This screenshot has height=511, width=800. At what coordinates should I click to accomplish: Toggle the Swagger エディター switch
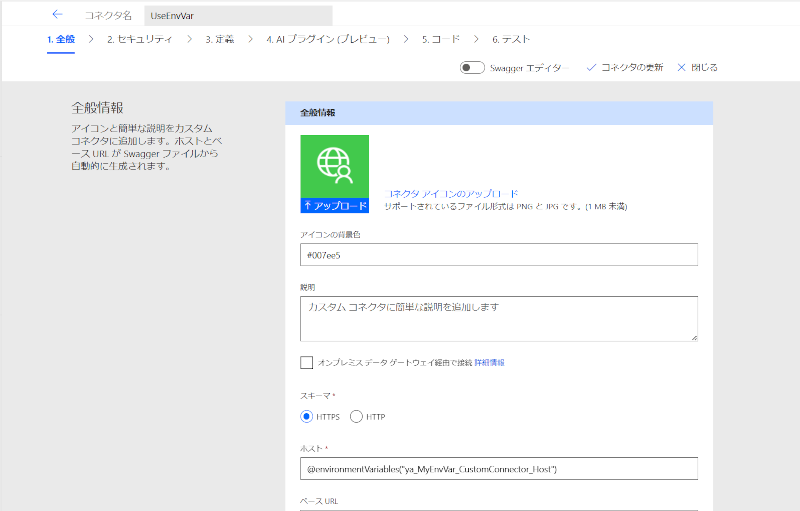click(x=472, y=67)
